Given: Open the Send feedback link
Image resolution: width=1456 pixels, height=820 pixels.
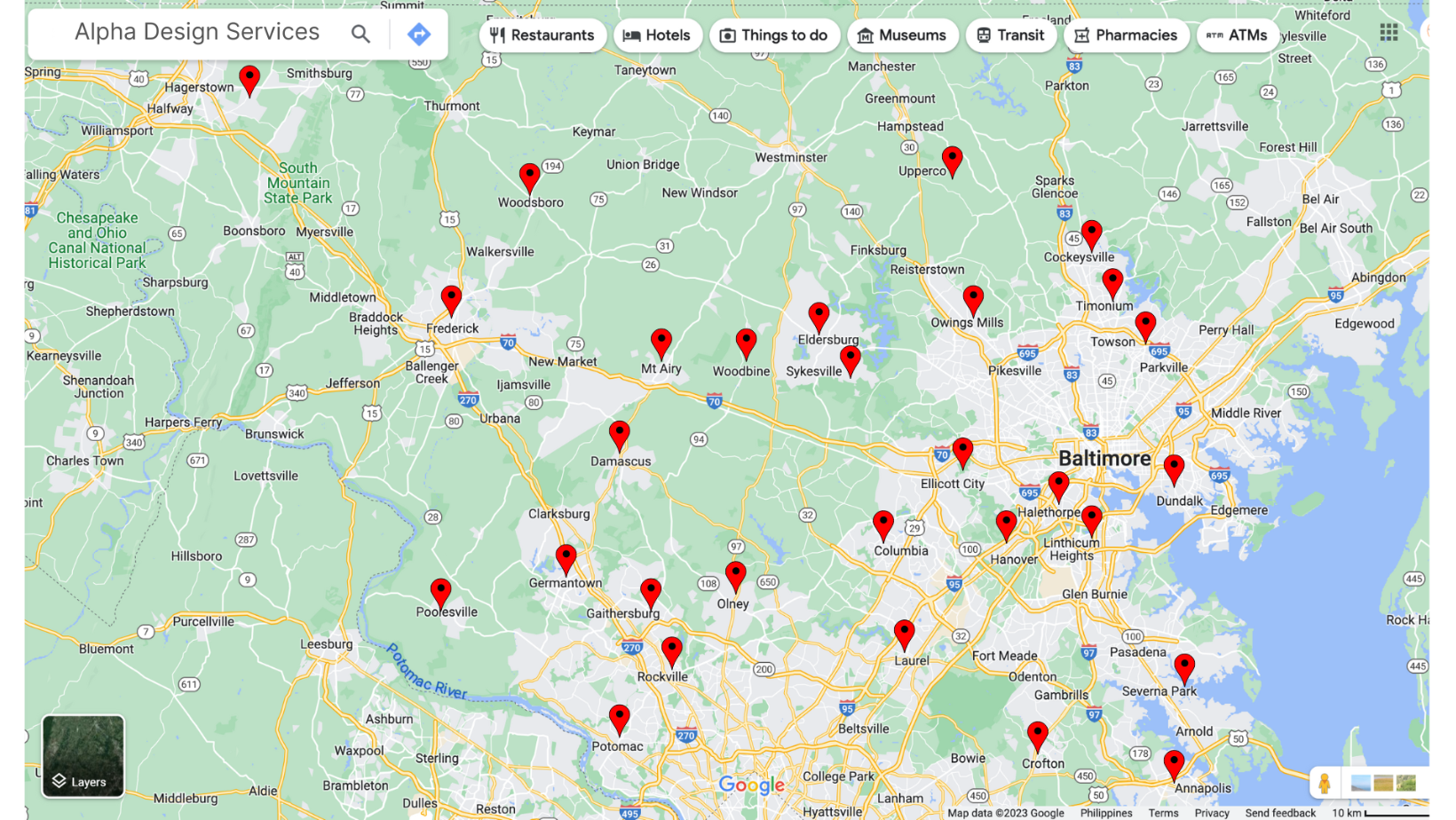Looking at the screenshot, I should point(1279,813).
